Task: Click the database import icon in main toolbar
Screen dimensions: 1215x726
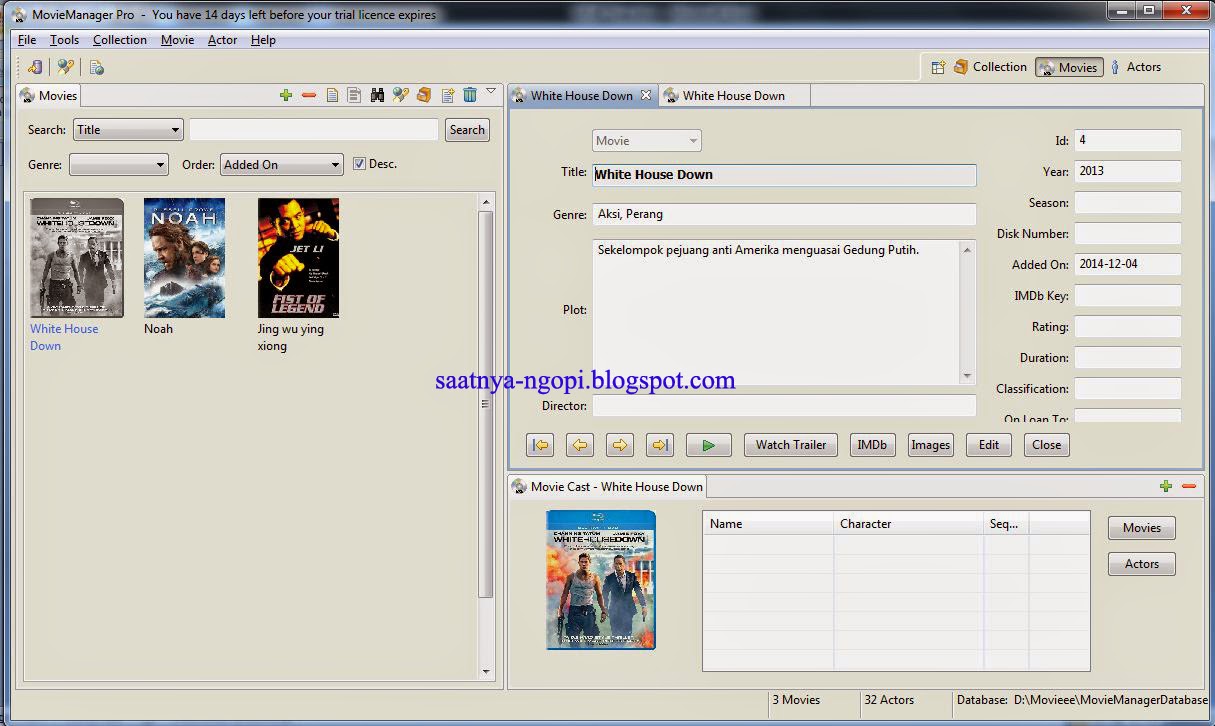Action: (x=35, y=67)
